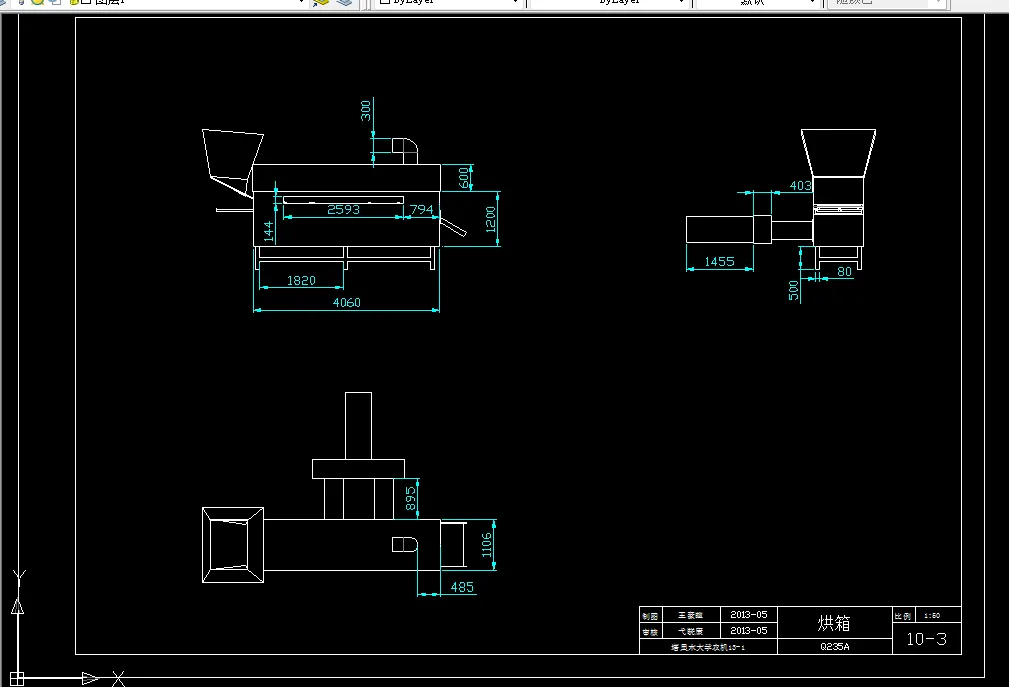The image size is (1009, 687).
Task: Select the tall vertical duct in plan view
Action: [358, 425]
